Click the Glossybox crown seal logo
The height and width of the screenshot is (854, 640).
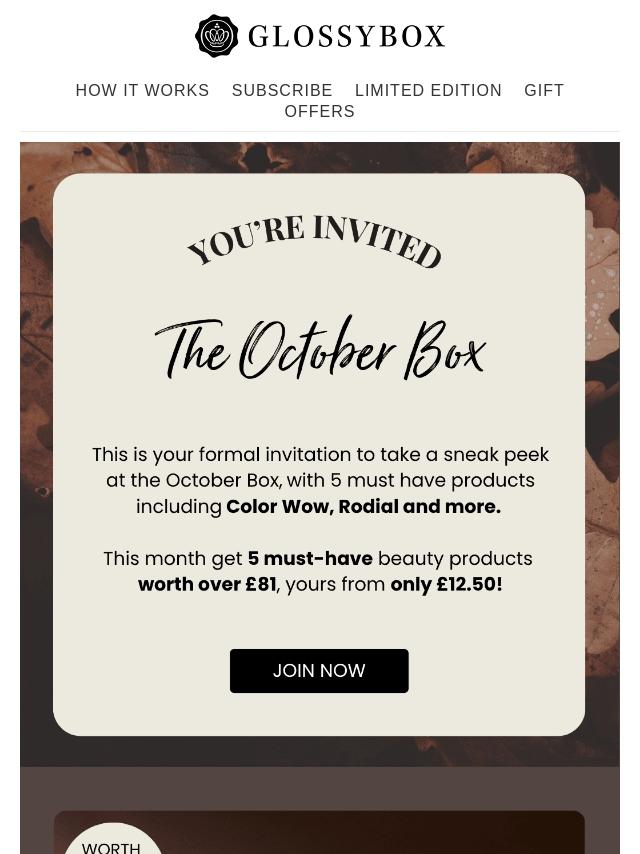[217, 36]
